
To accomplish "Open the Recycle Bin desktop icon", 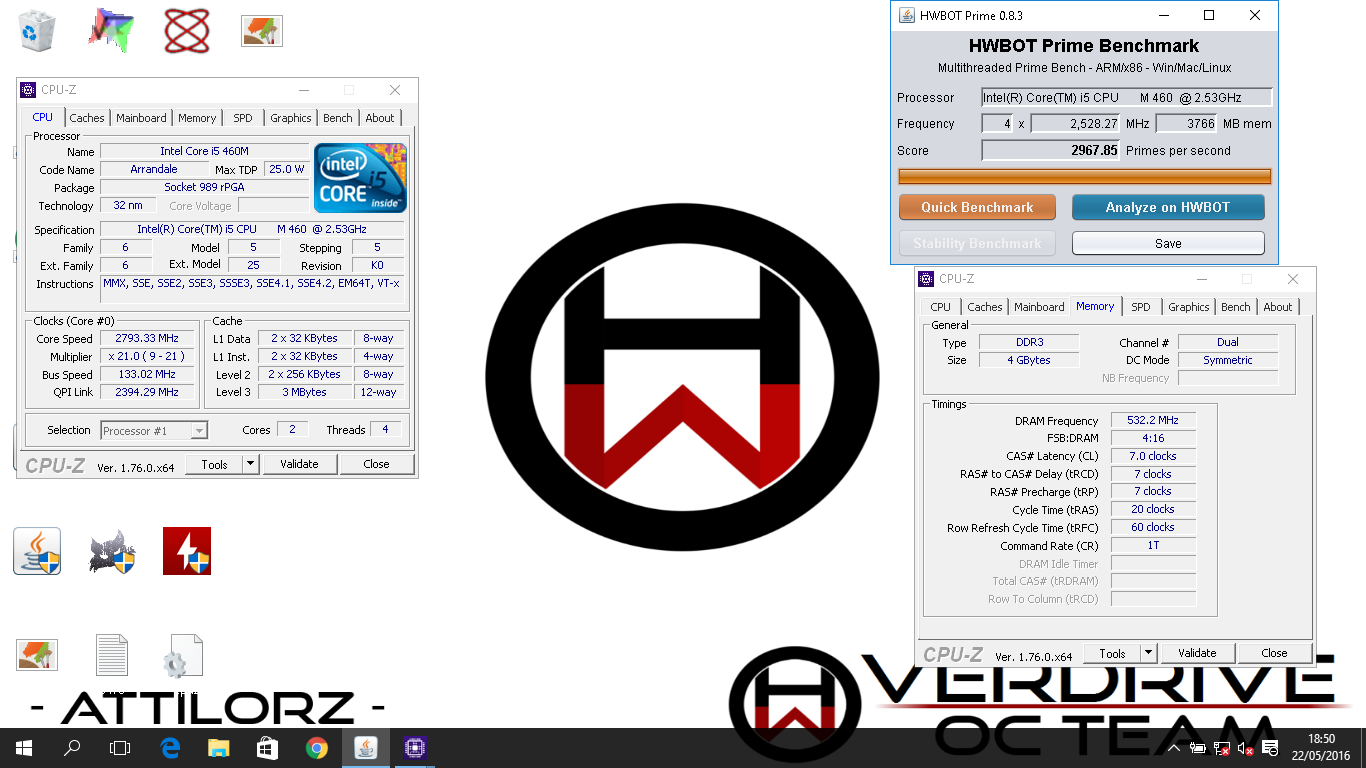I will (x=37, y=31).
